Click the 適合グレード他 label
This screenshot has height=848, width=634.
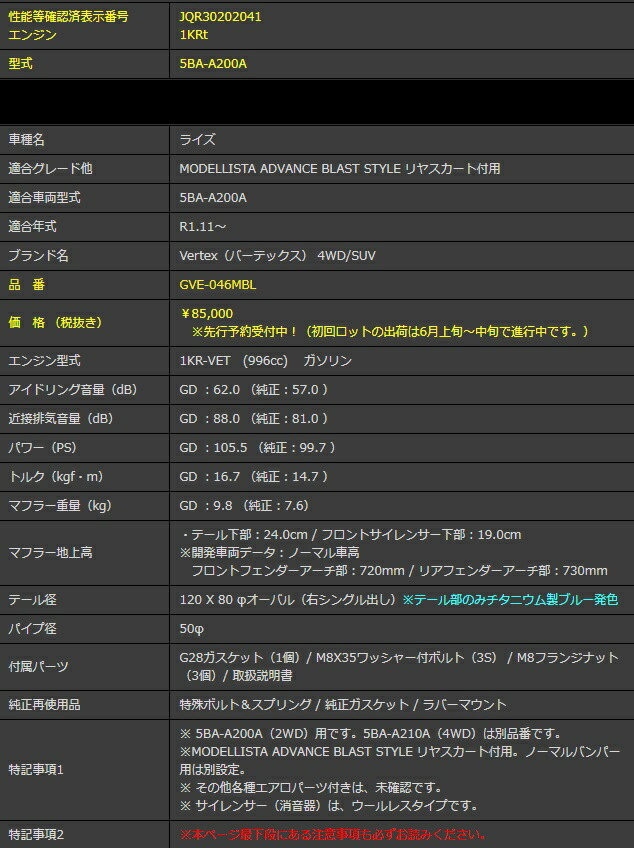pyautogui.click(x=50, y=169)
